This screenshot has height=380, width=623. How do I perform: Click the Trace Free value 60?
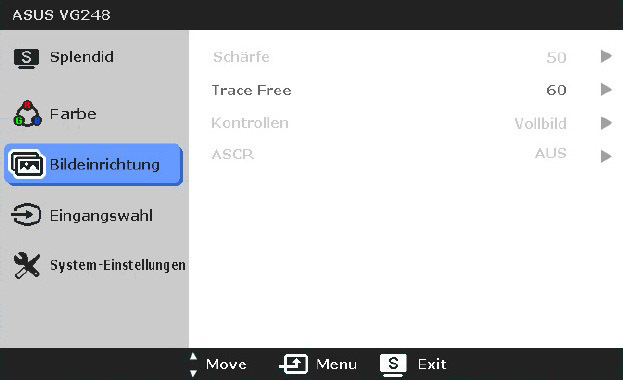pyautogui.click(x=556, y=90)
